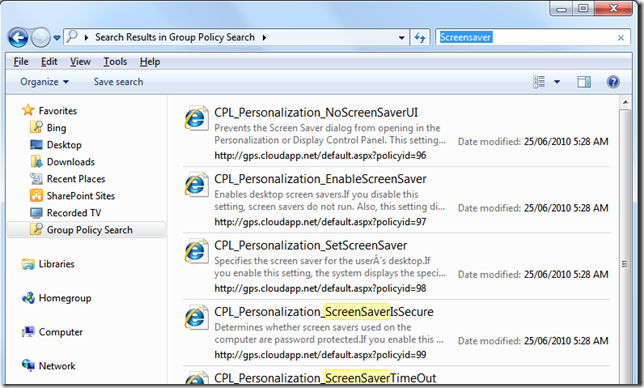644x388 pixels.
Task: Open Network in navigation pane
Action: [57, 366]
